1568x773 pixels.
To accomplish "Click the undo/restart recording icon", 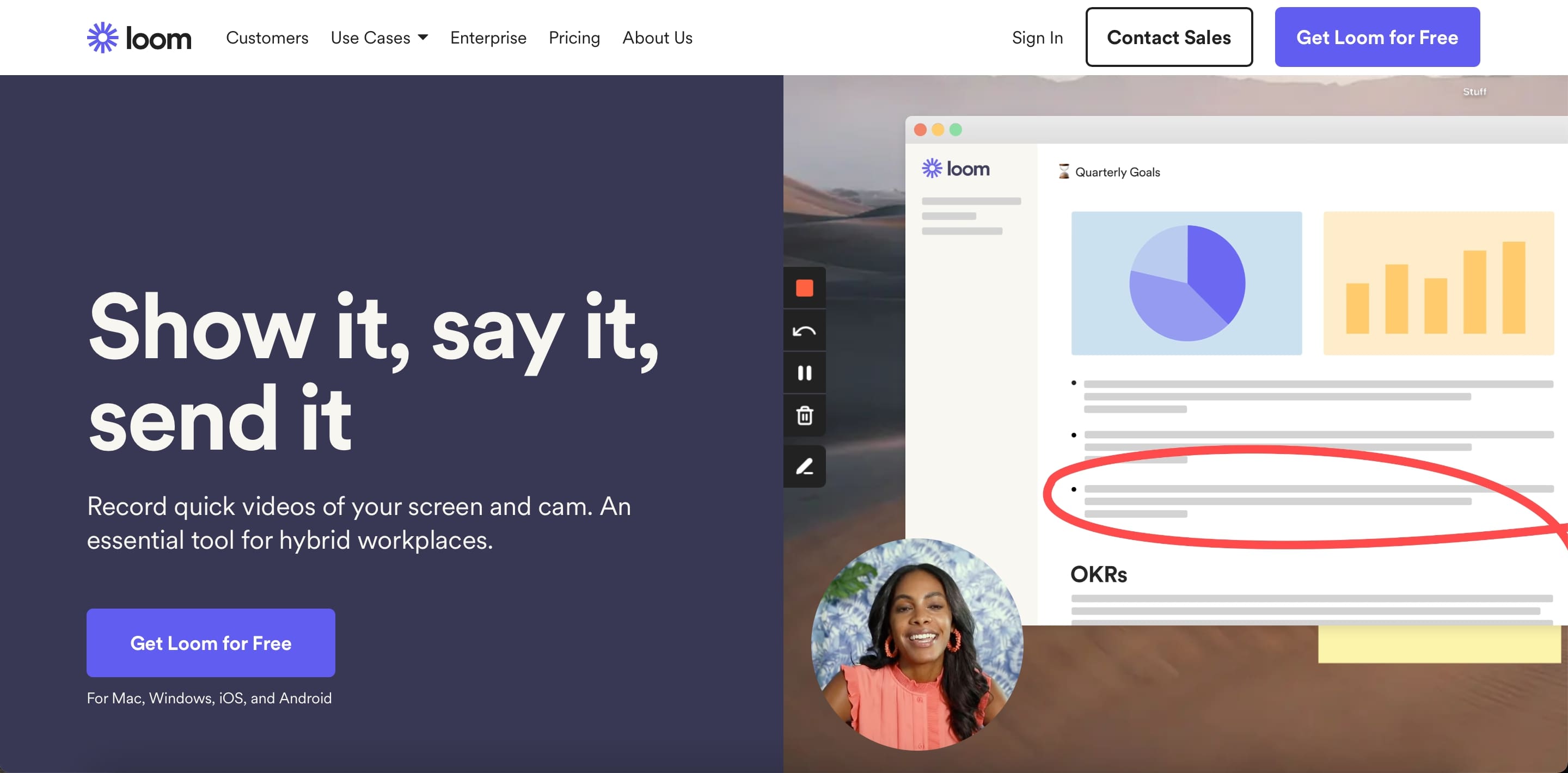I will [804, 331].
